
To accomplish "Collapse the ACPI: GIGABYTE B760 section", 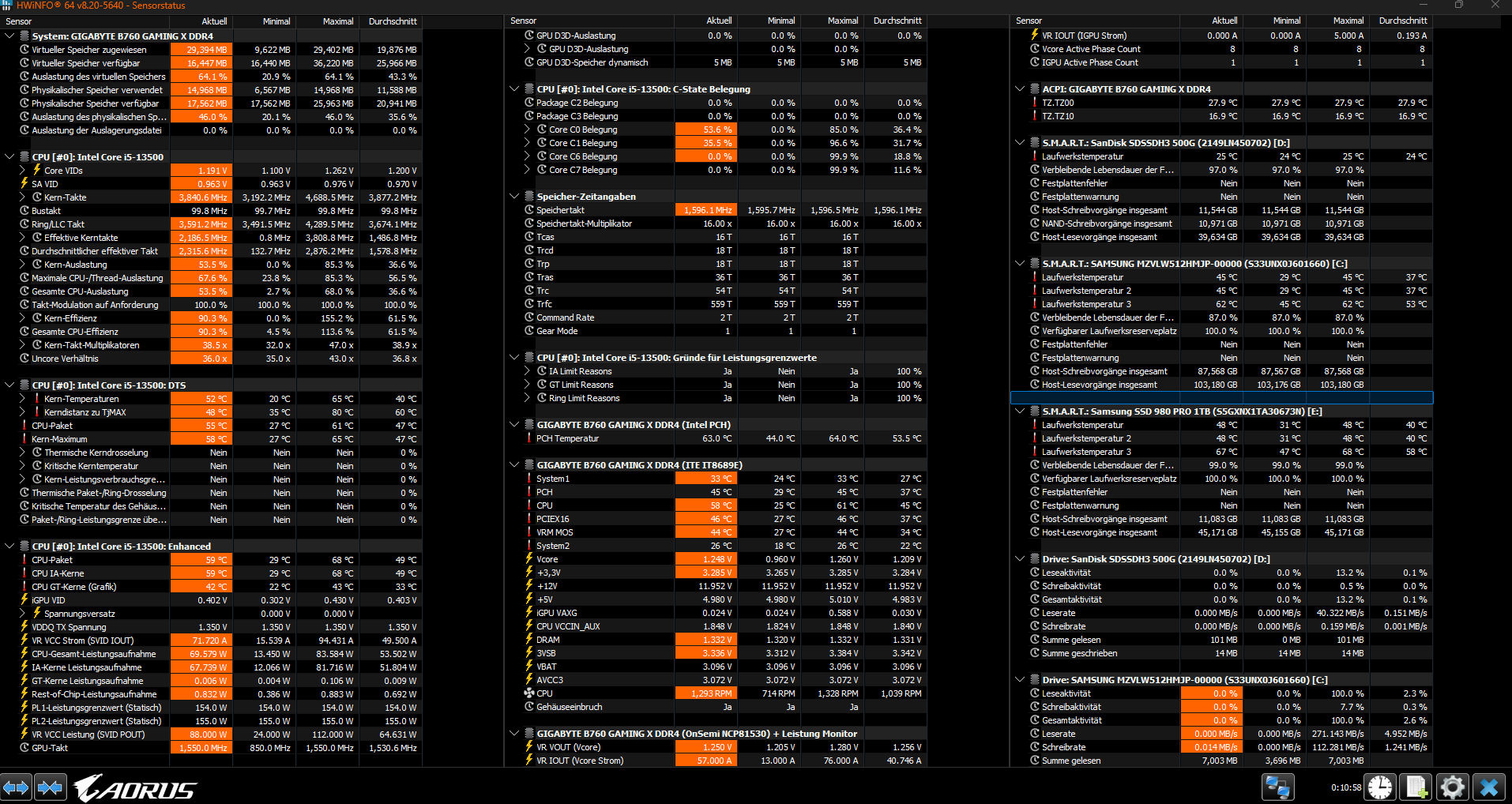I will pos(1020,89).
